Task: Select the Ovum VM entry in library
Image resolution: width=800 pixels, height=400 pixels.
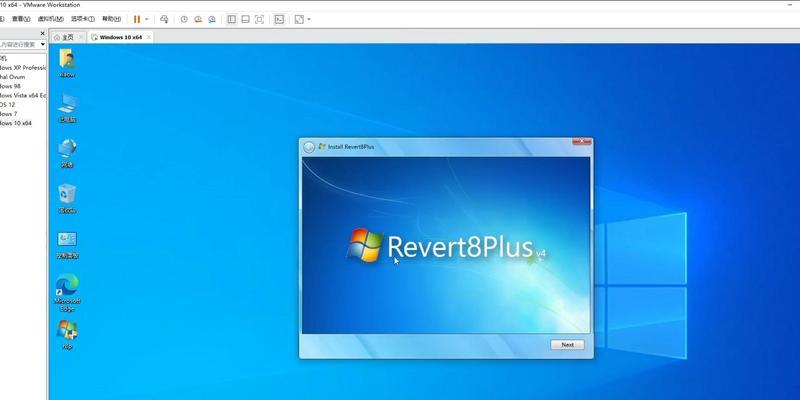Action: 12,77
